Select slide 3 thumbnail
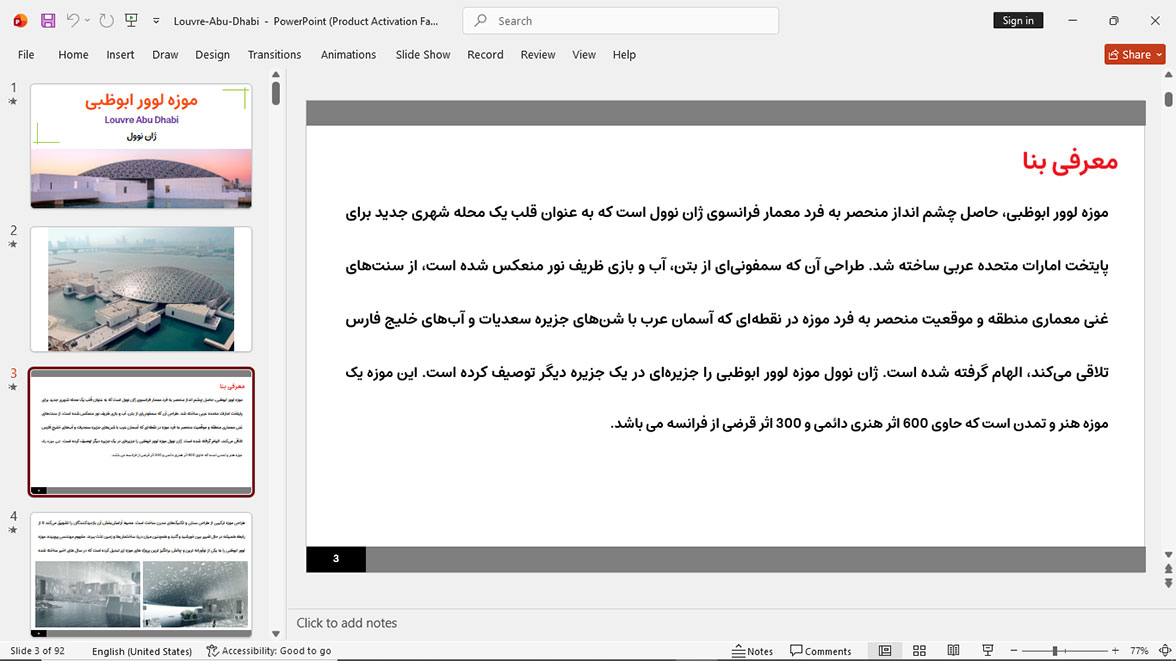The height and width of the screenshot is (661, 1176). pos(141,431)
